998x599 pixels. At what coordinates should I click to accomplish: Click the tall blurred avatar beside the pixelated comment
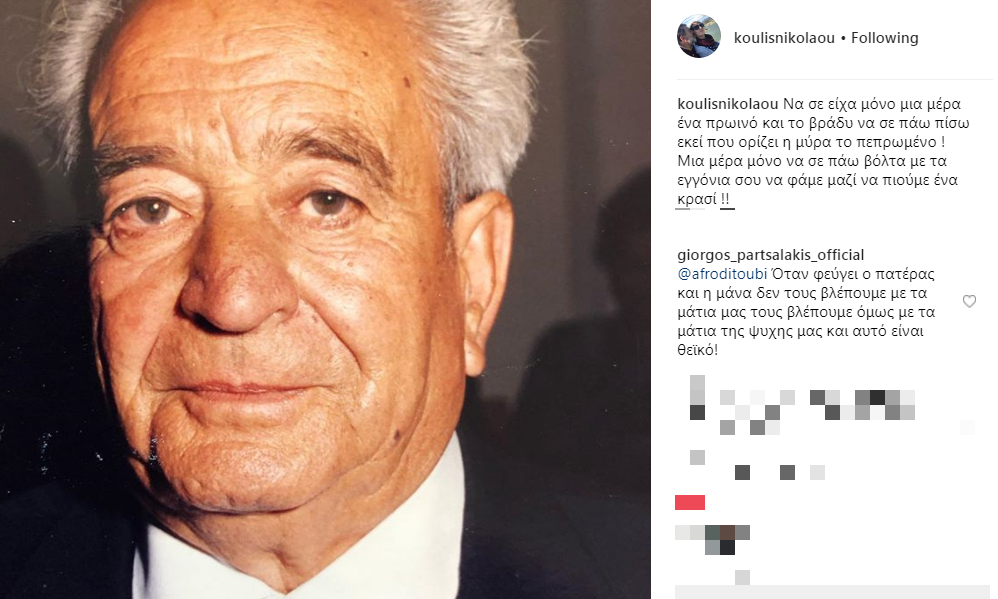click(x=698, y=397)
